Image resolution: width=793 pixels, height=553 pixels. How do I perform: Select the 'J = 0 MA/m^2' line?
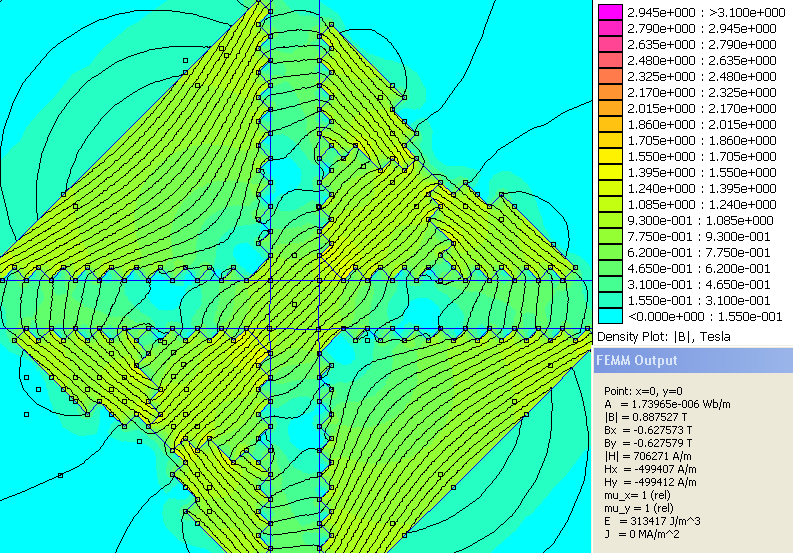coord(642,534)
